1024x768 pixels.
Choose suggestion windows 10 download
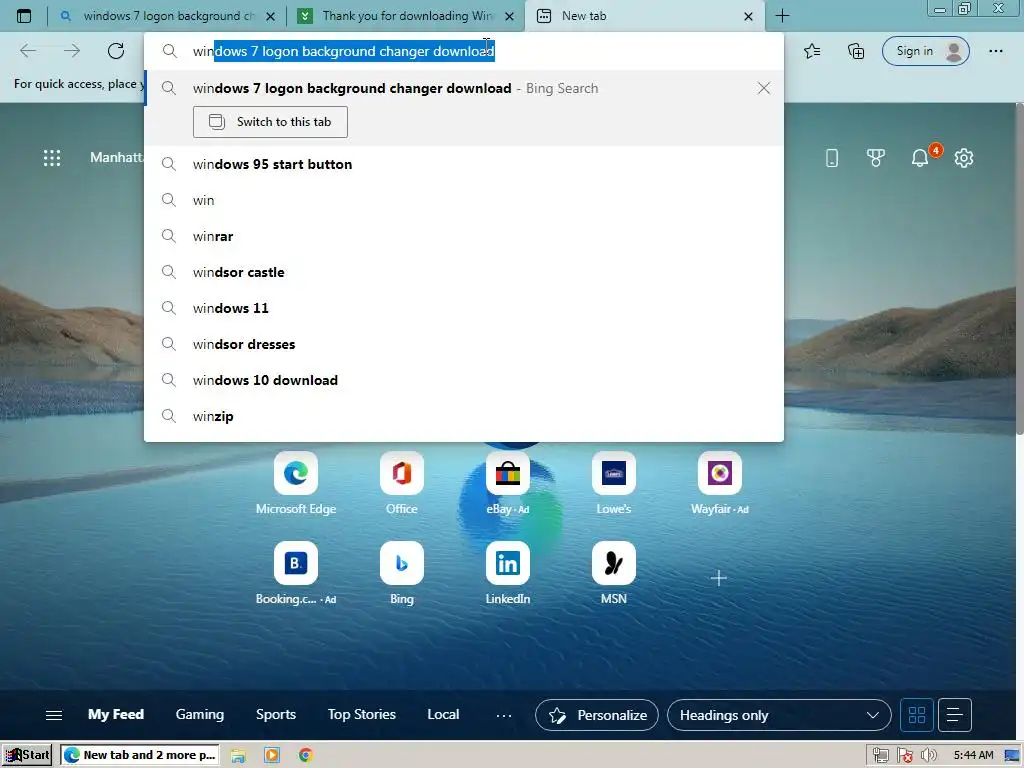(464, 379)
